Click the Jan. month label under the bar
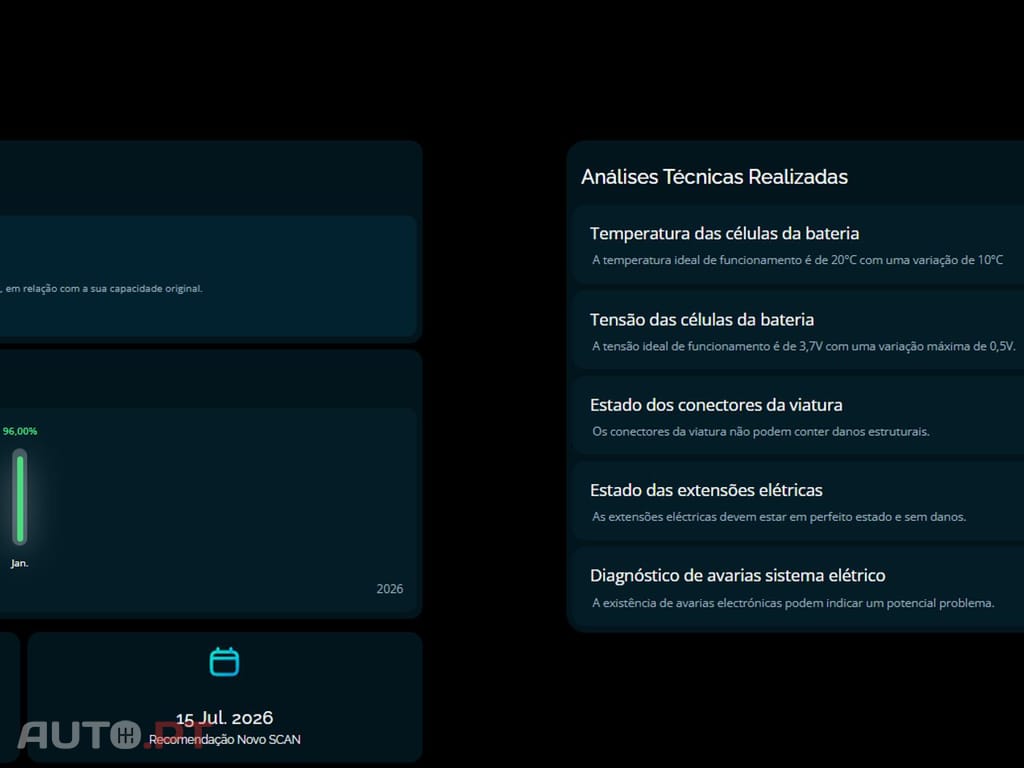This screenshot has height=768, width=1024. click(20, 563)
